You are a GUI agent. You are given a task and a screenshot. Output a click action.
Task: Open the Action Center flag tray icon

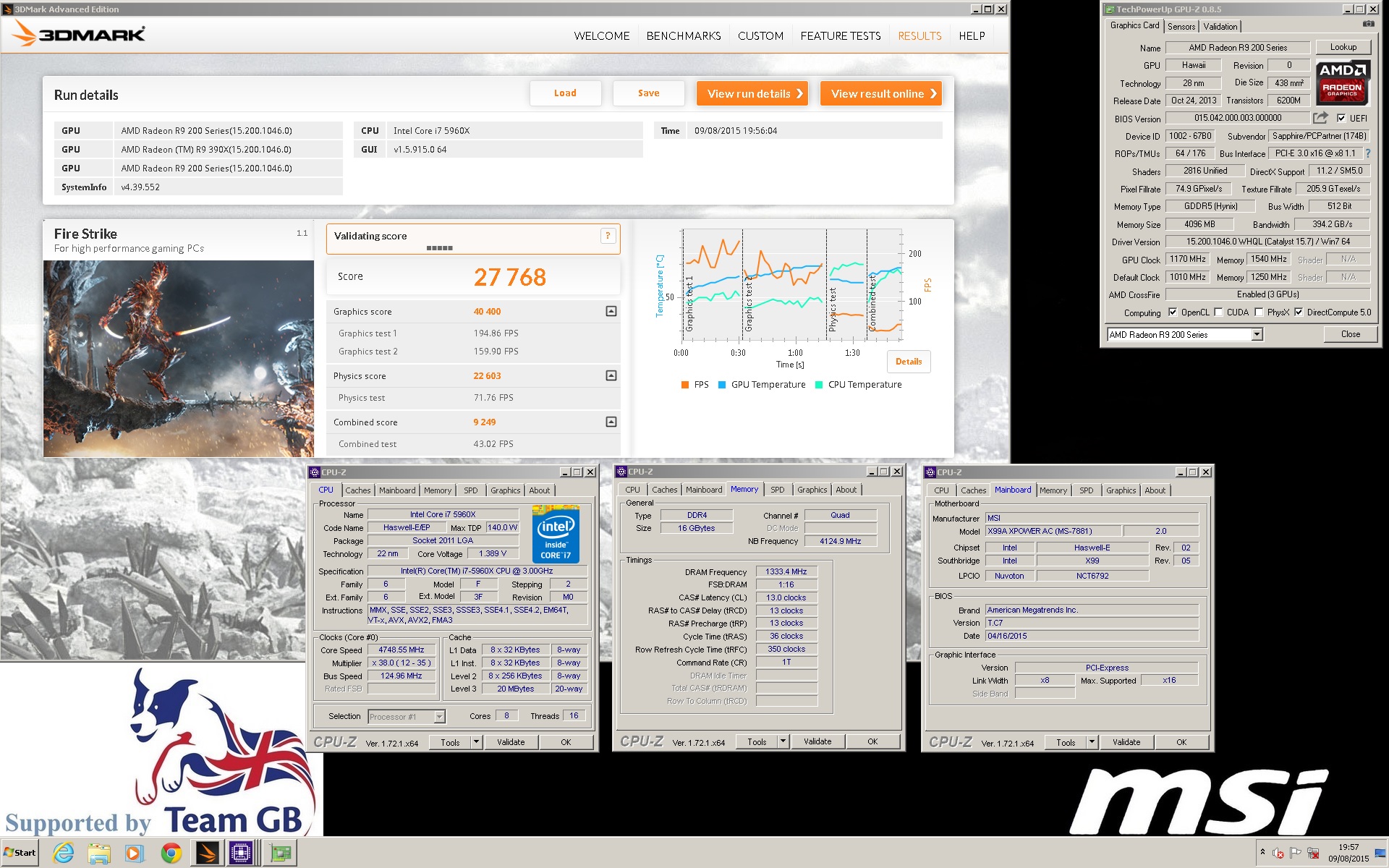click(x=1296, y=853)
